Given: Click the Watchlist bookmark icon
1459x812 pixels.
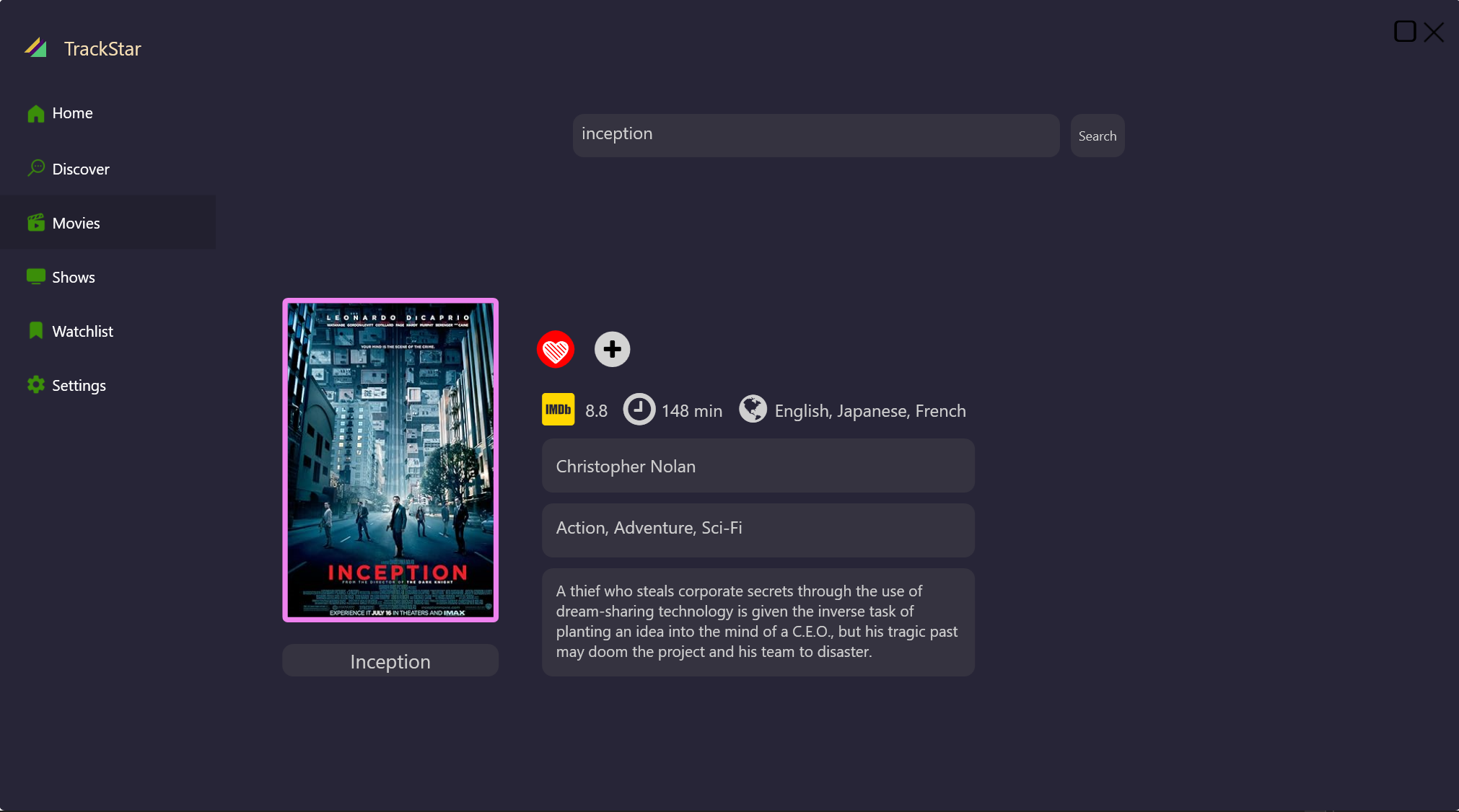Looking at the screenshot, I should click(x=35, y=331).
